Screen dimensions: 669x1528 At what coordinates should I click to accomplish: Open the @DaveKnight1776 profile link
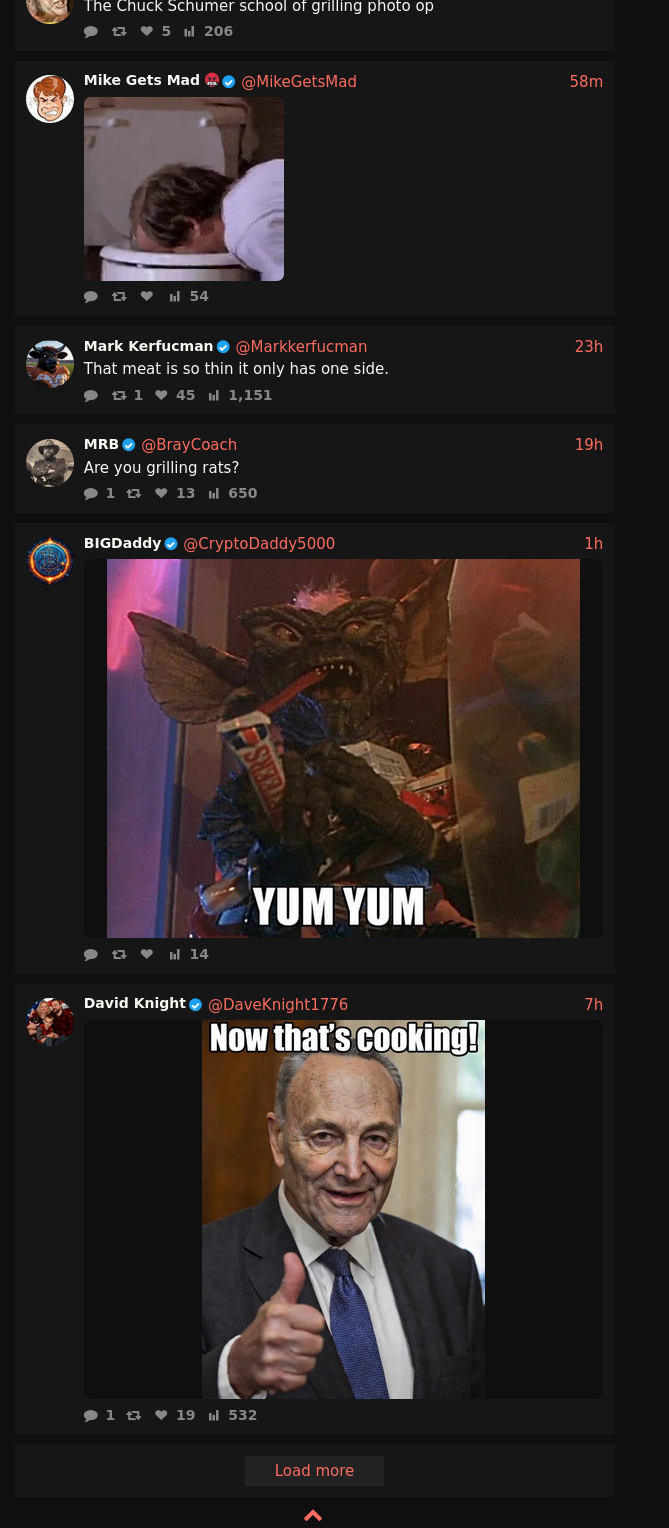pyautogui.click(x=278, y=1004)
